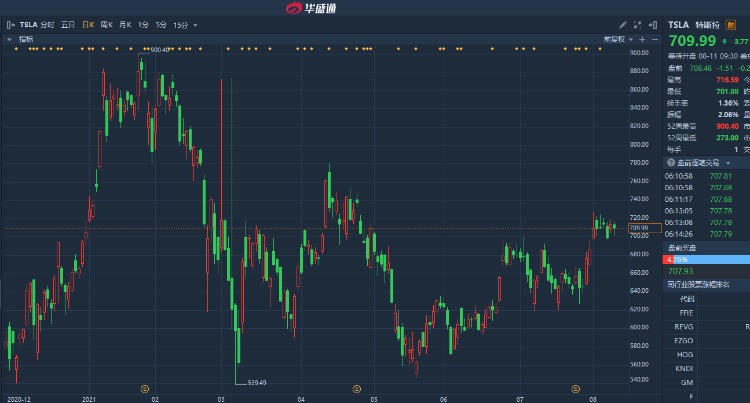Image resolution: width=750 pixels, height=403 pixels.
Task: Collapse the left sidebar panel icon
Action: [x=11, y=25]
